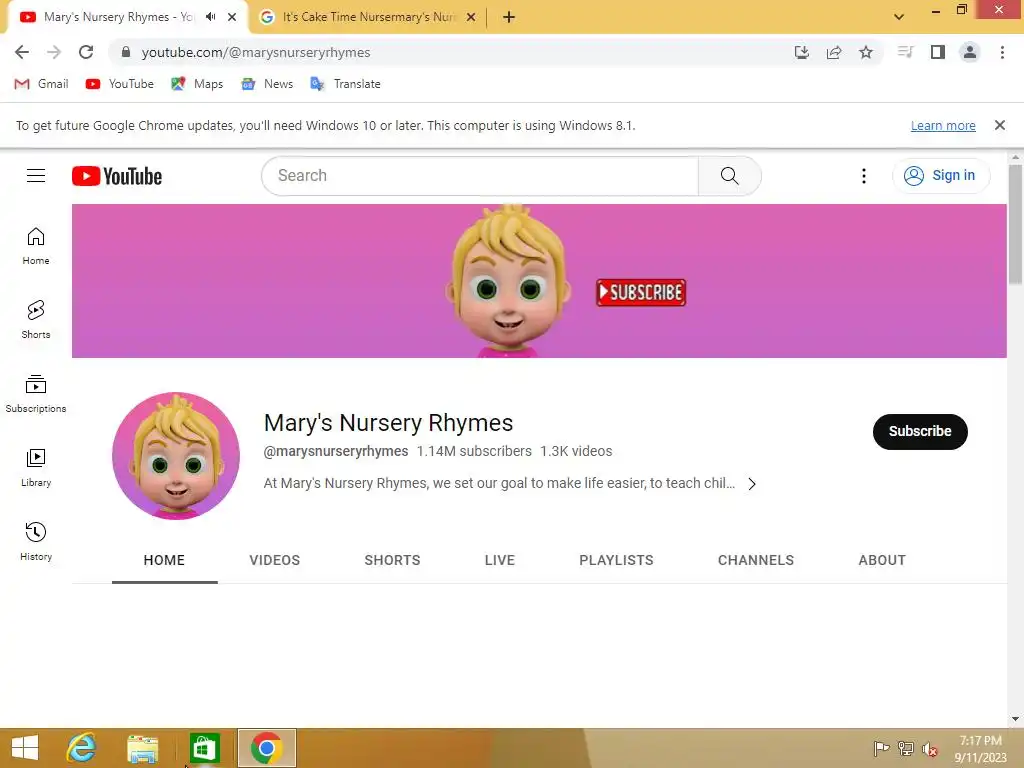Click the muted volume tray icon
Screen dimensions: 1024x768
[x=929, y=749]
